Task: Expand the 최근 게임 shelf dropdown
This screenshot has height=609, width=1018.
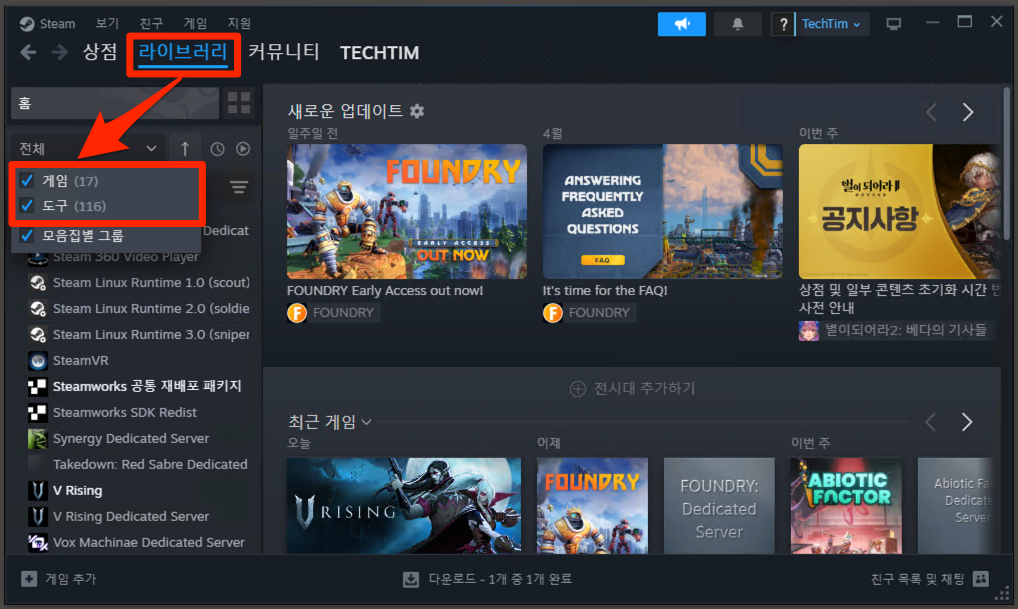Action: pos(330,422)
